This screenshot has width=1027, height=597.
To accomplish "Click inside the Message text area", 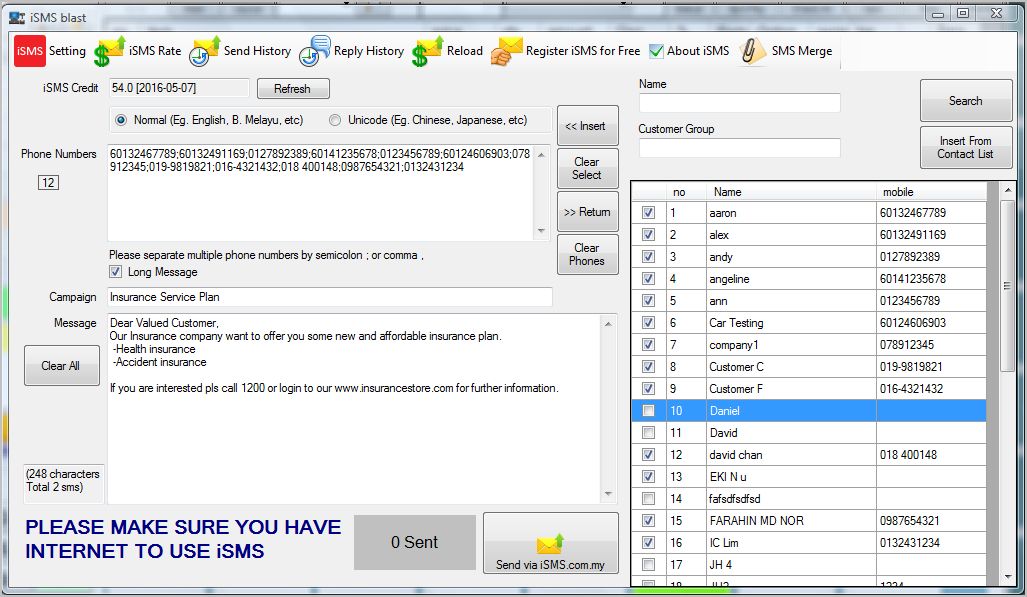I will (354, 410).
